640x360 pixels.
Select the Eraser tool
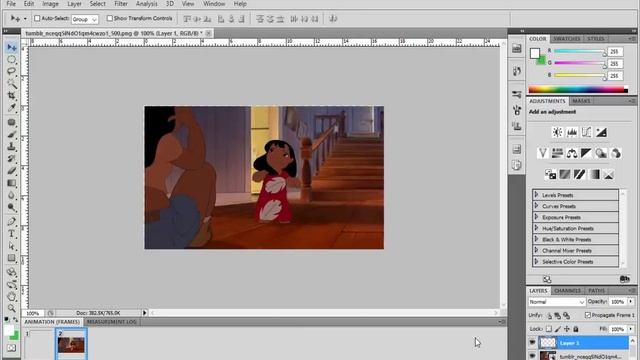pos(11,171)
